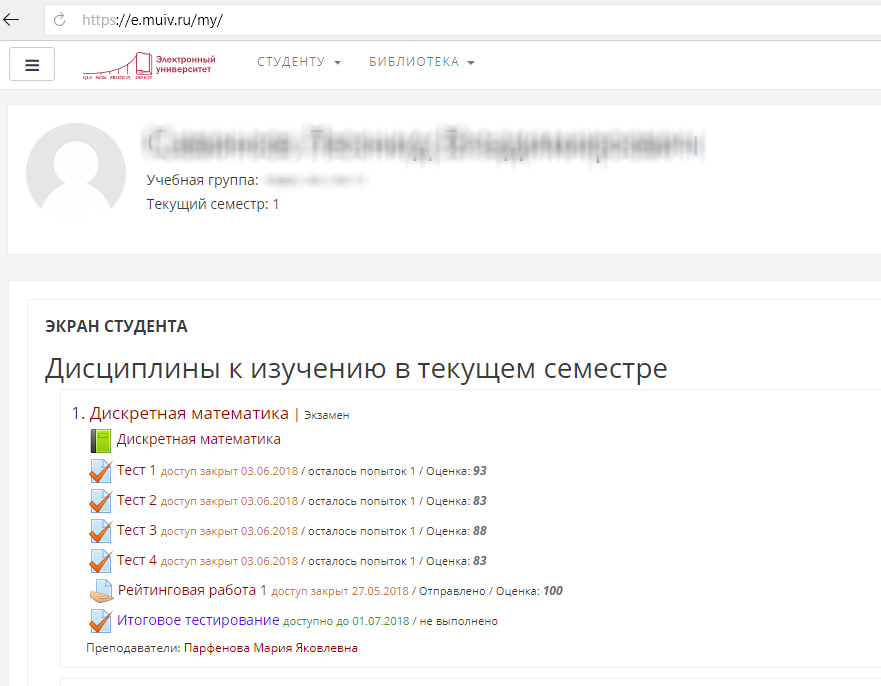Click the quiz icon next to Тест 4
This screenshot has height=686, width=881.
tap(100, 560)
